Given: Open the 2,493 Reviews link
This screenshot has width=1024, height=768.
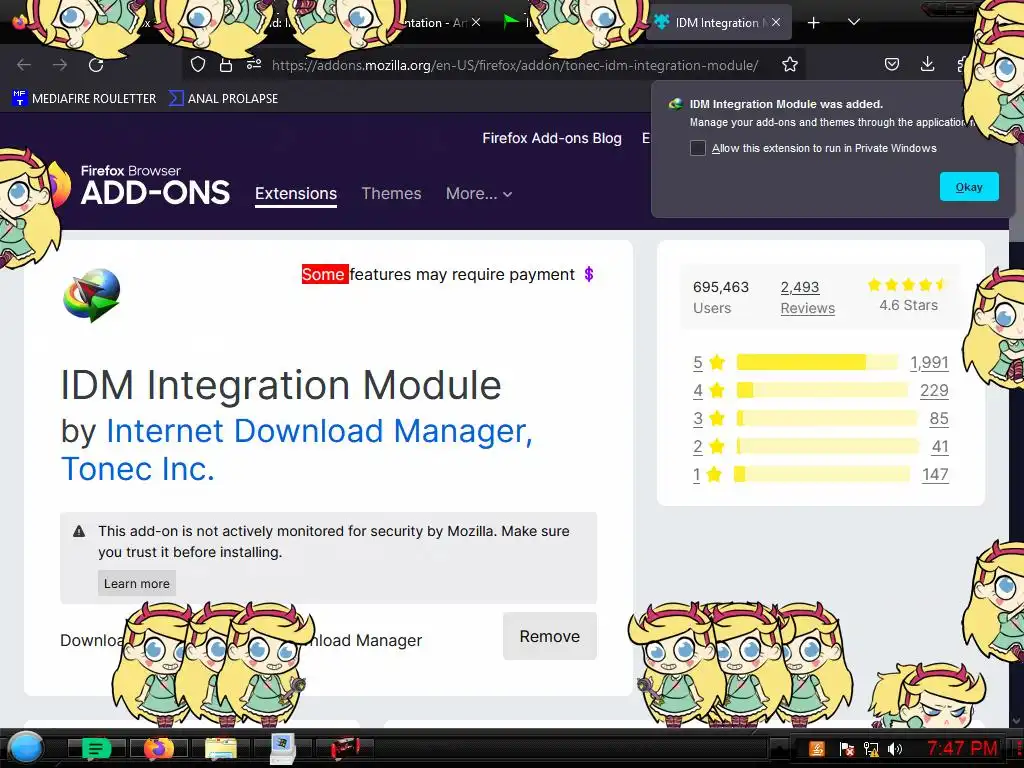Looking at the screenshot, I should point(807,297).
